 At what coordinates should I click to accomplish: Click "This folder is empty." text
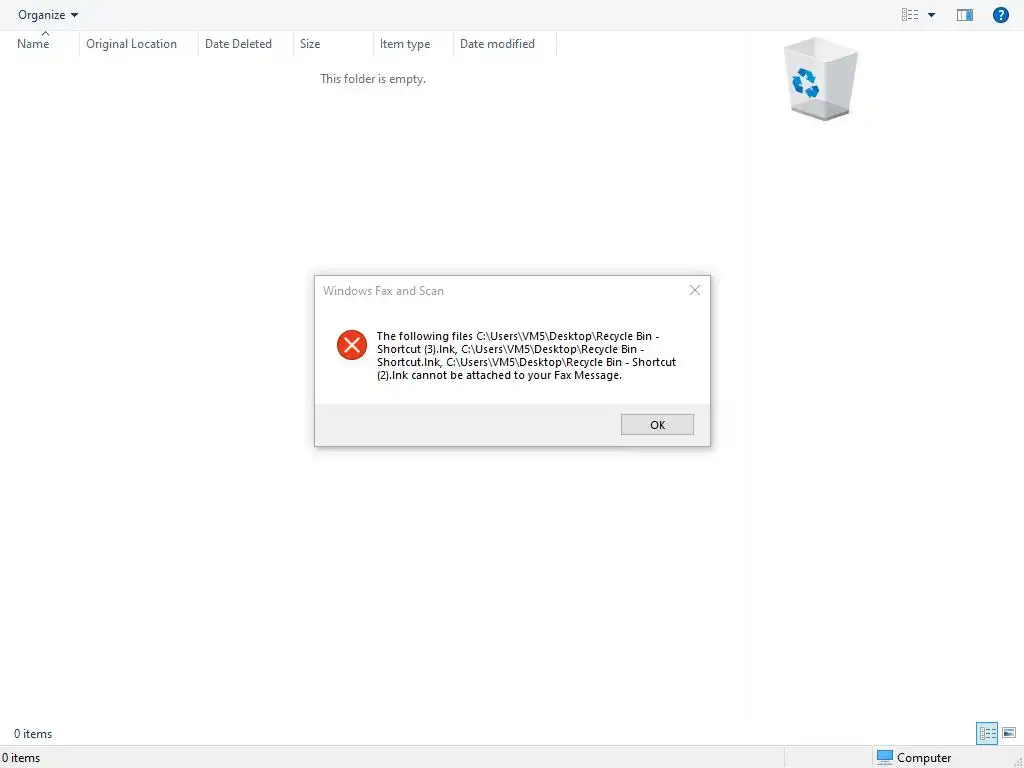[373, 78]
